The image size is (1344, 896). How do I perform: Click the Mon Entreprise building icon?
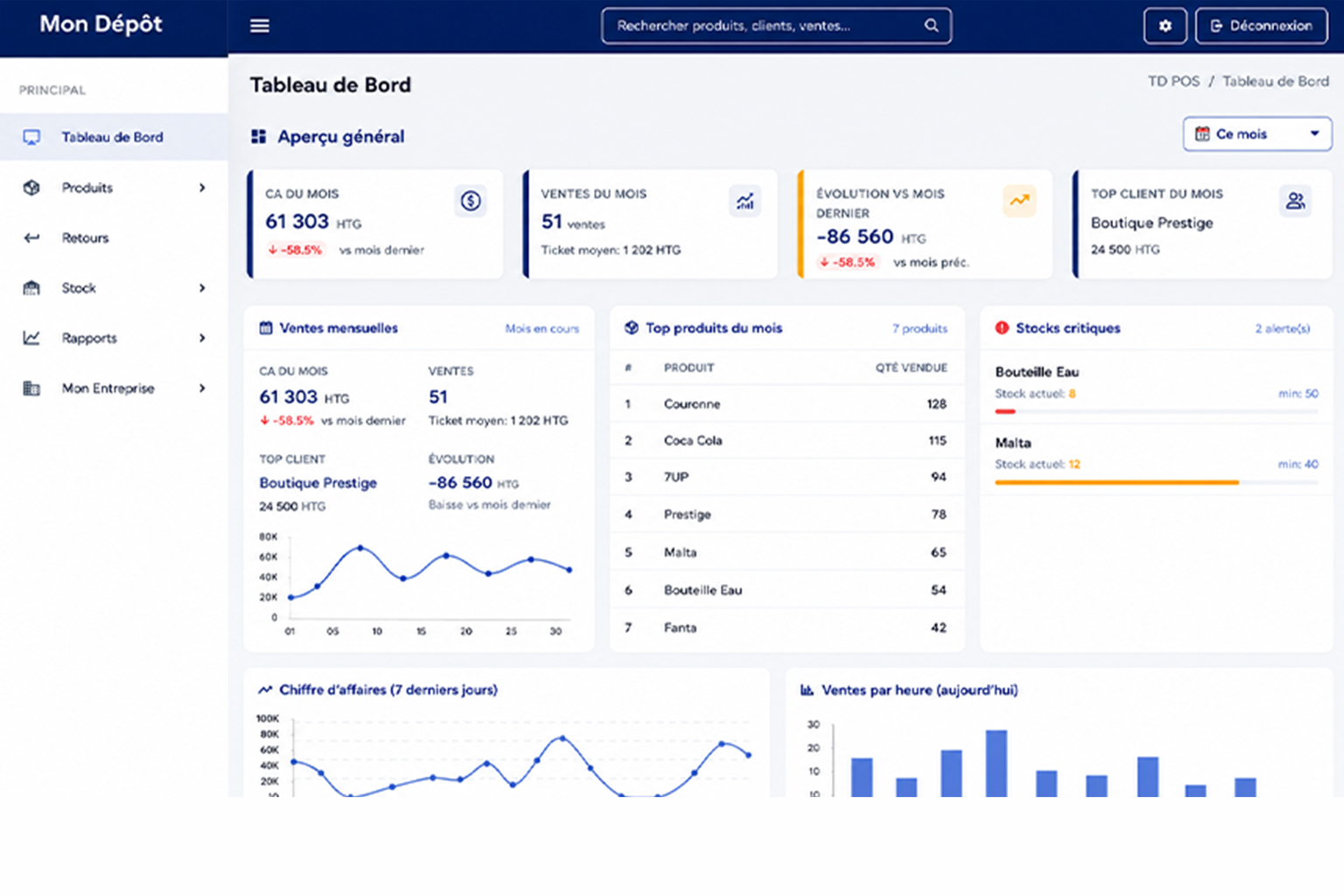31,388
